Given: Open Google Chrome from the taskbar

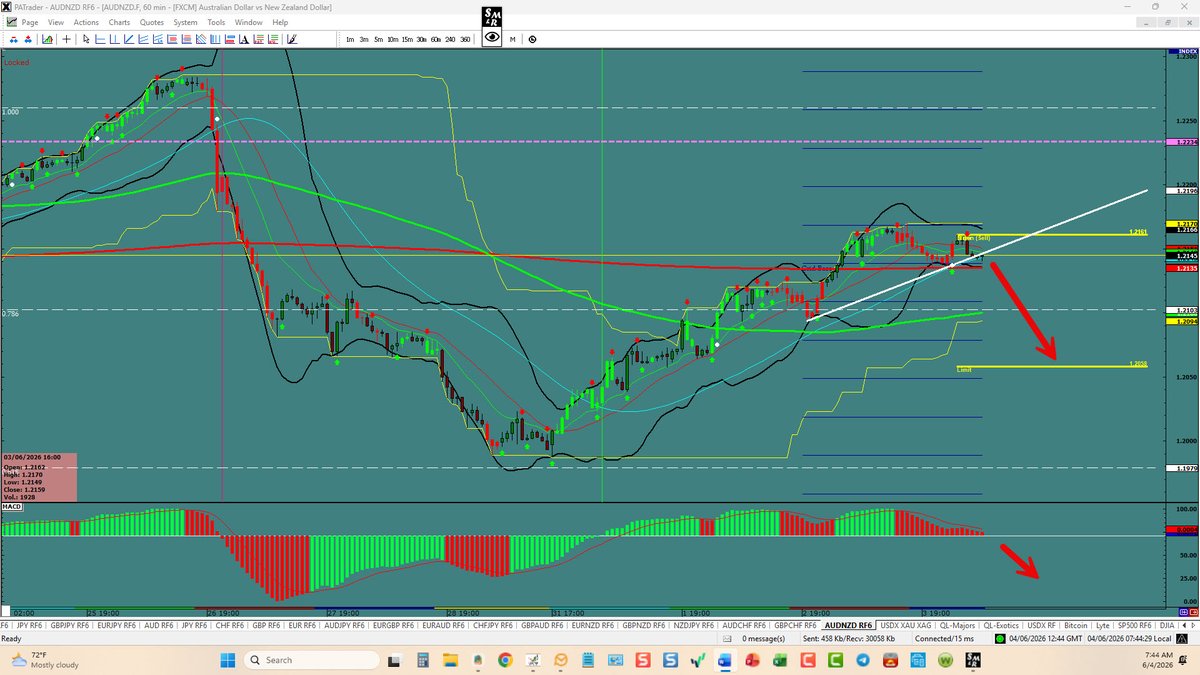Looking at the screenshot, I should point(505,660).
